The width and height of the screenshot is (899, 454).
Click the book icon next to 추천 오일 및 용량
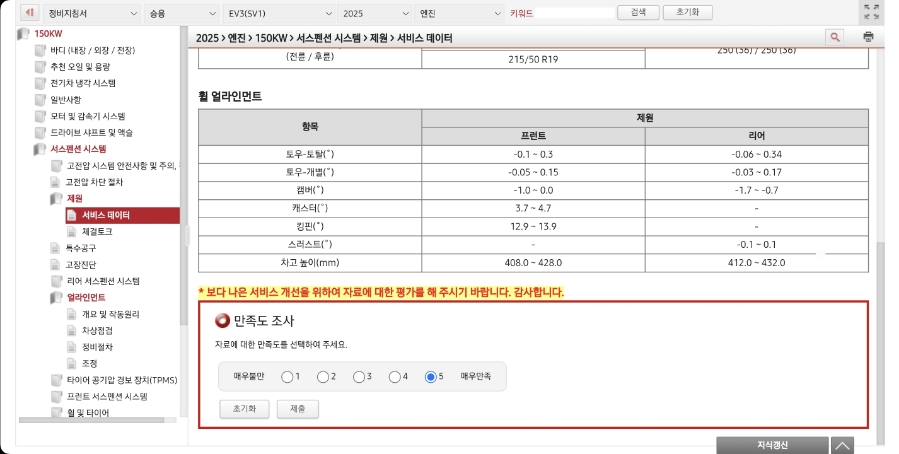[40, 66]
